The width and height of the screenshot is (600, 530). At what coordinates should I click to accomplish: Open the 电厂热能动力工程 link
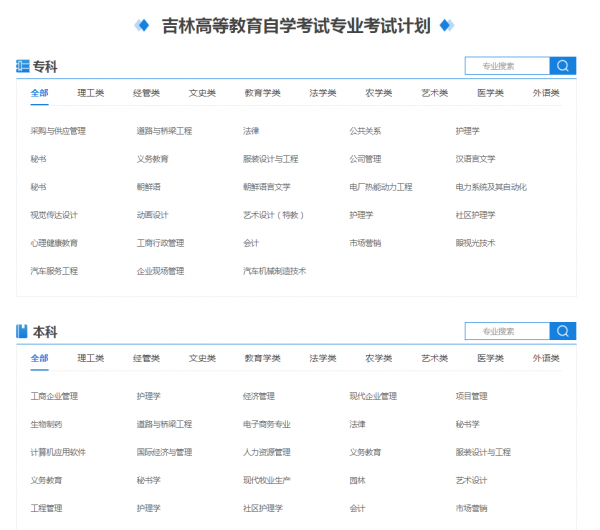(381, 187)
